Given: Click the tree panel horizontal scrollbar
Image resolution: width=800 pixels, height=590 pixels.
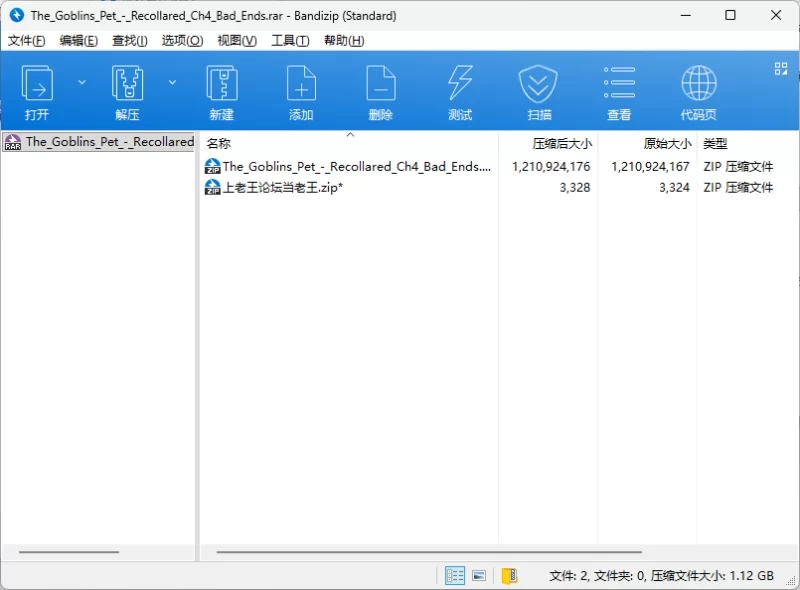Looking at the screenshot, I should click(x=69, y=552).
